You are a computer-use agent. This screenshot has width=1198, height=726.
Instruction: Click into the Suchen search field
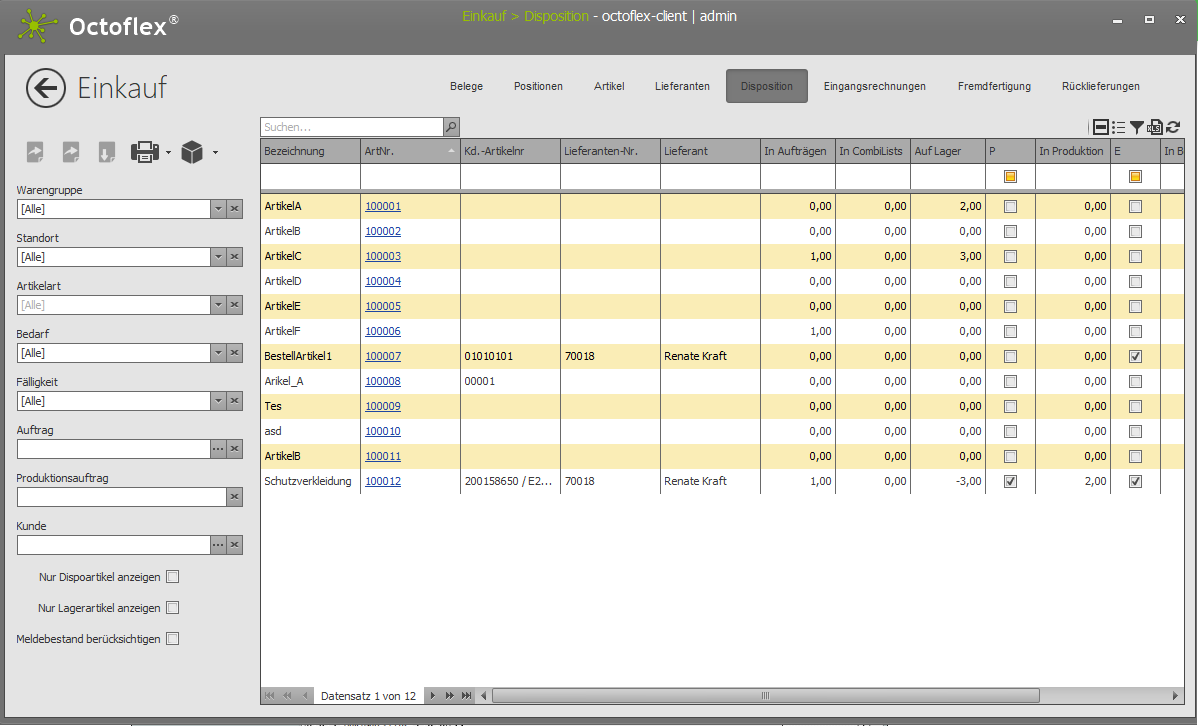(x=350, y=127)
